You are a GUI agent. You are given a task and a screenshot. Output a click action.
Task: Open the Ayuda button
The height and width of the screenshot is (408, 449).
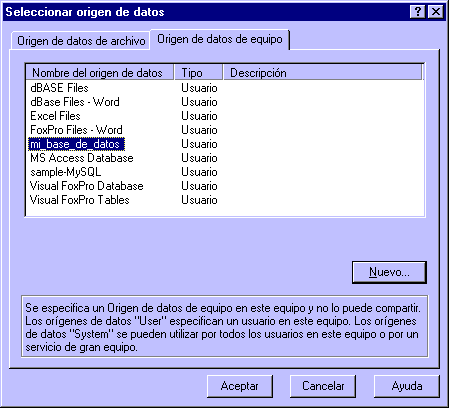407,386
